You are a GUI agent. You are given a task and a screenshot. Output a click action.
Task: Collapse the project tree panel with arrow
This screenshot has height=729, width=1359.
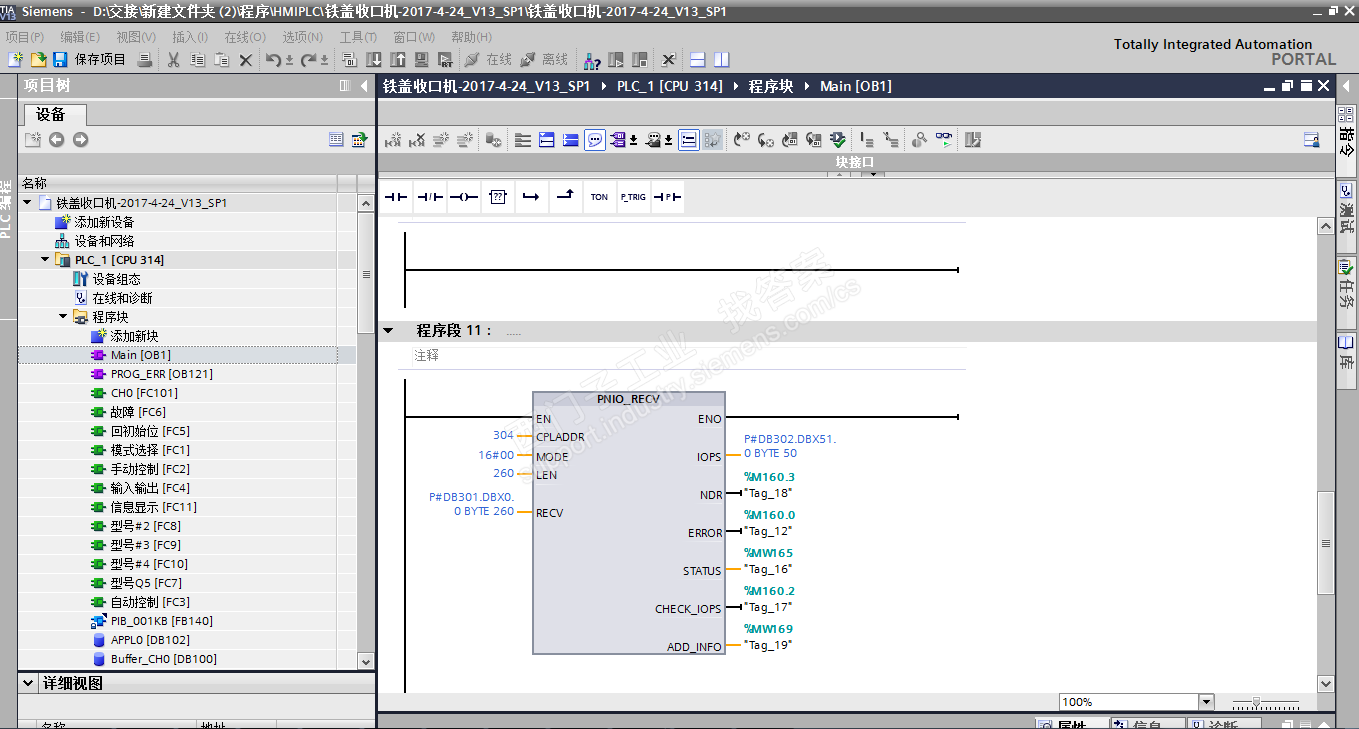[364, 86]
